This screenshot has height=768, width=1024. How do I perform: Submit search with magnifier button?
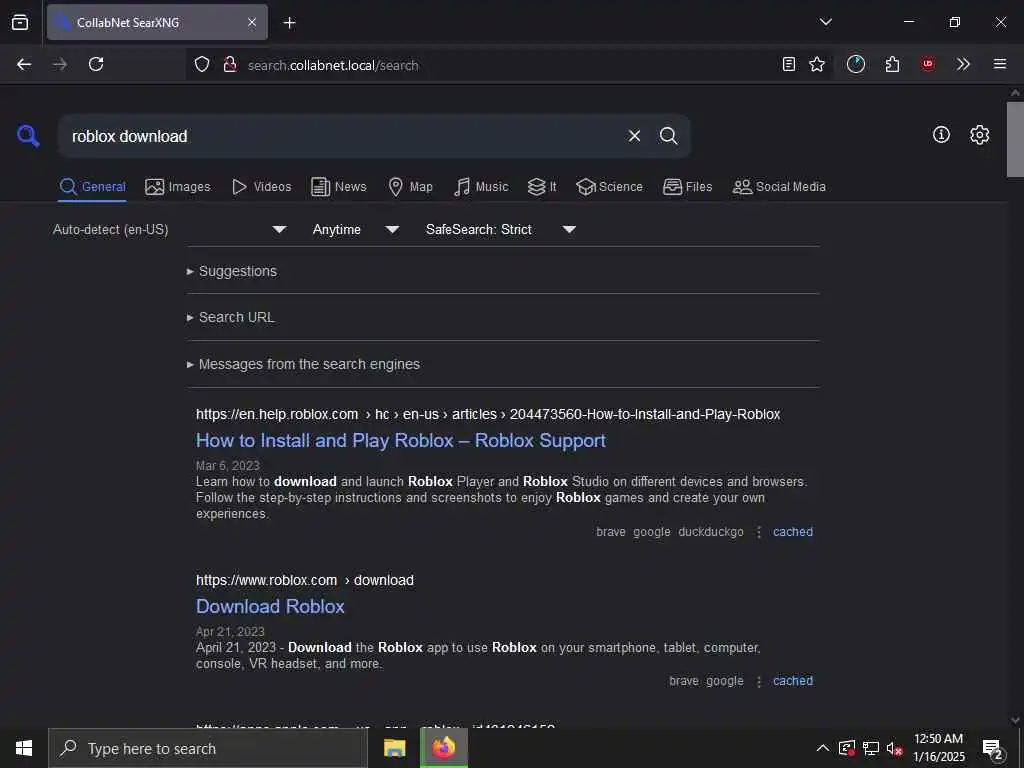click(668, 136)
